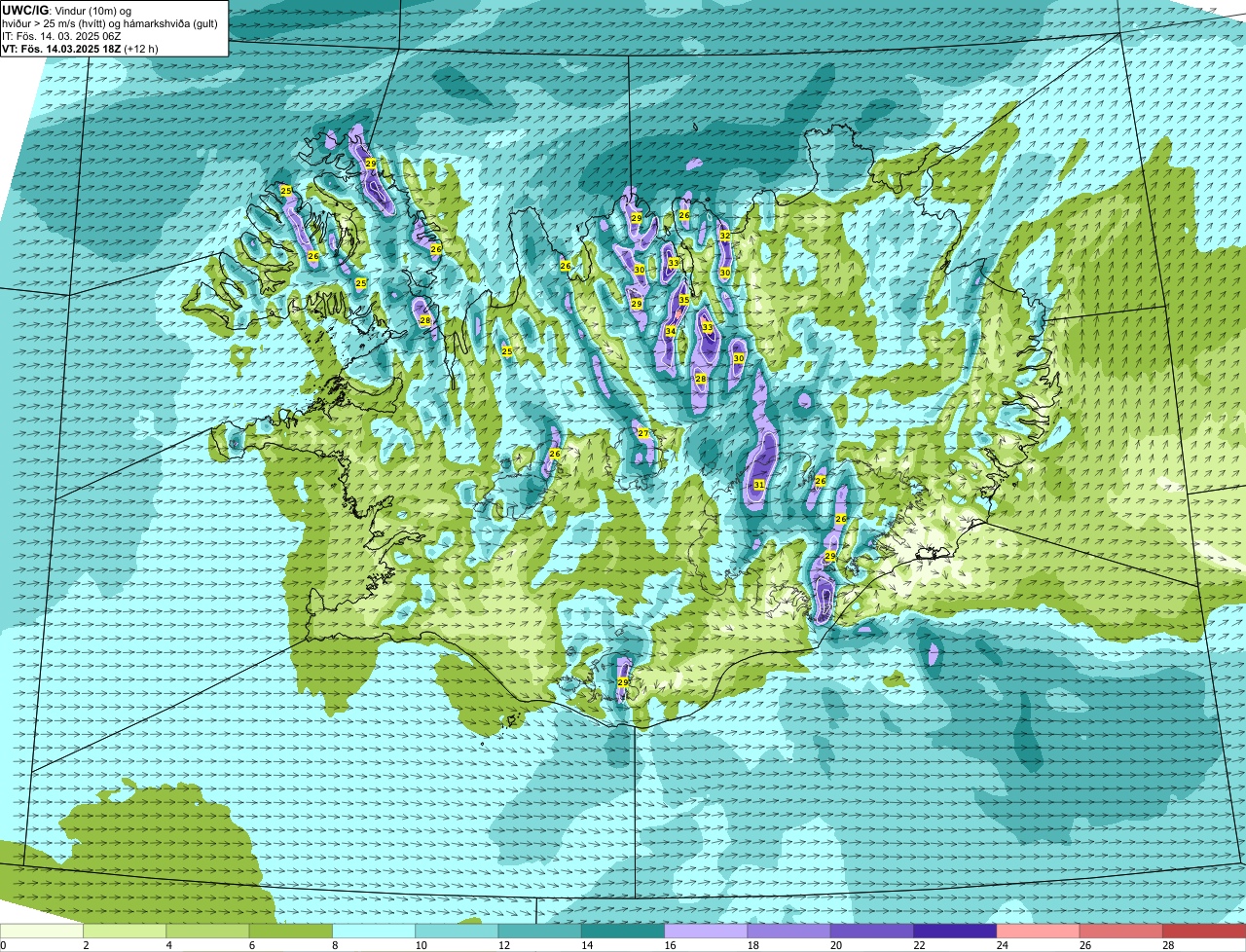Click the 16–18 m/s lavender legend swatch
The image size is (1246, 952).
click(x=706, y=932)
